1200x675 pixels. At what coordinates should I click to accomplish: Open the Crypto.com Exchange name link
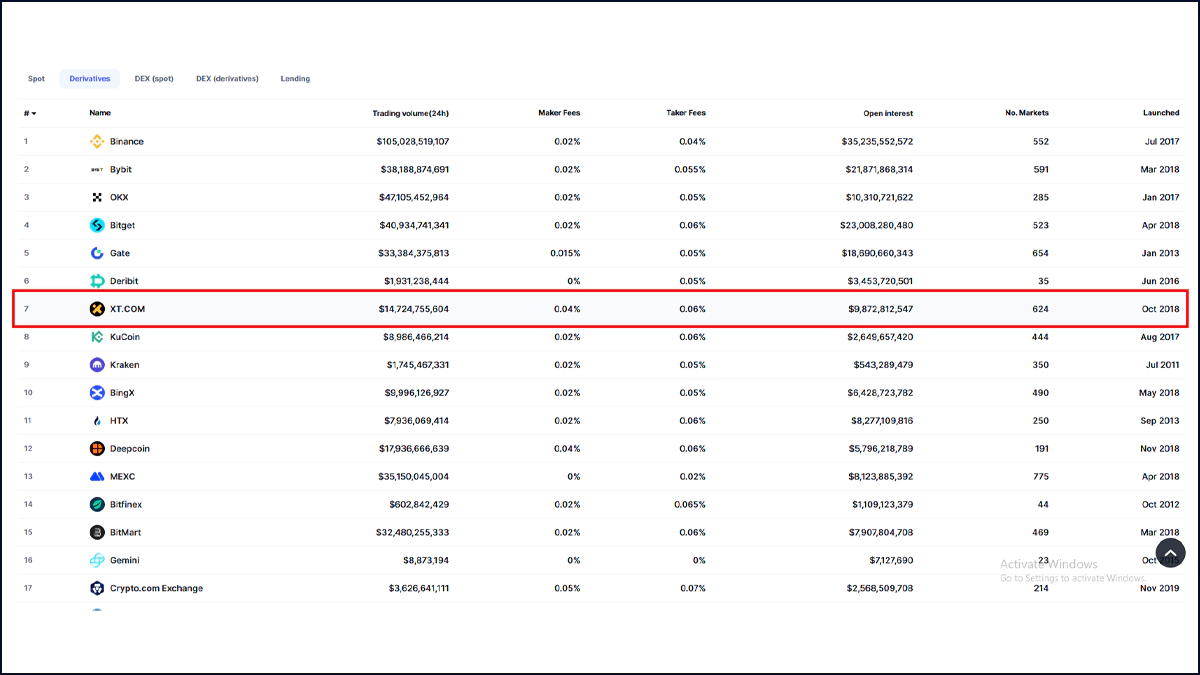point(156,589)
